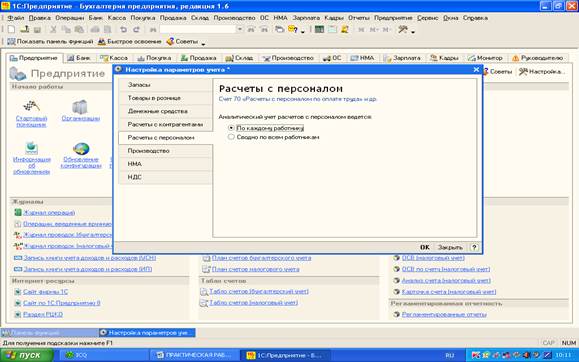The width and height of the screenshot is (579, 362).
Task: Open План счетов бухгалтерского учета link
Action: click(x=261, y=258)
